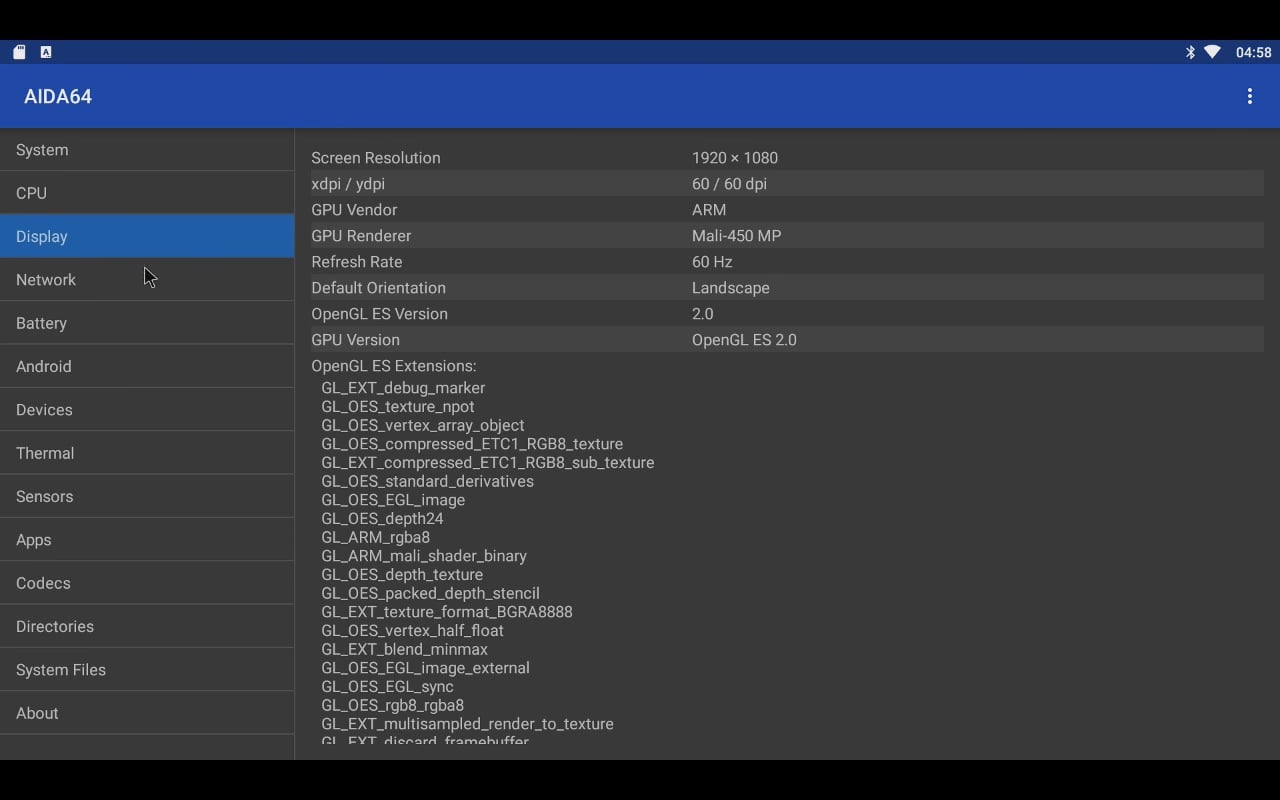Open the Codecs section
1280x800 pixels.
click(147, 583)
